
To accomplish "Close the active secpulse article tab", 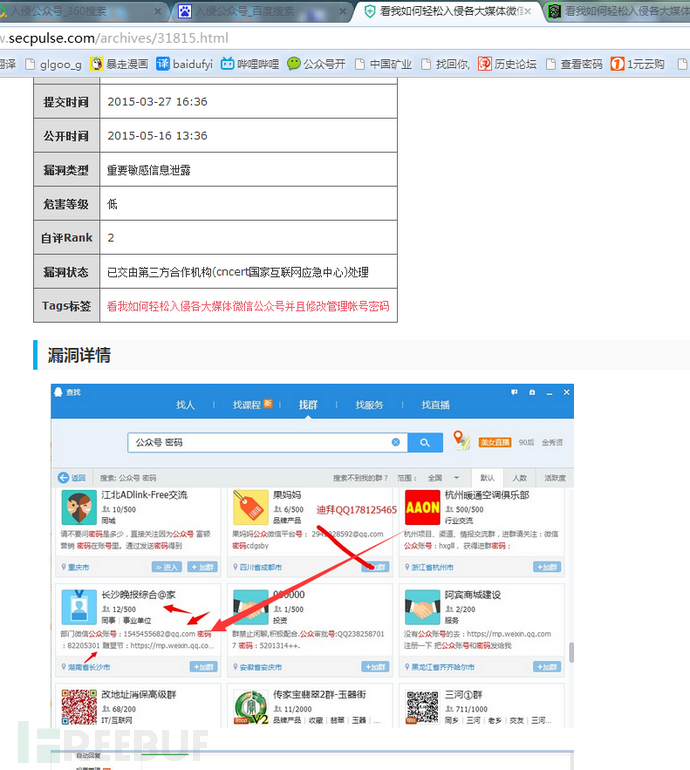I will coord(528,11).
